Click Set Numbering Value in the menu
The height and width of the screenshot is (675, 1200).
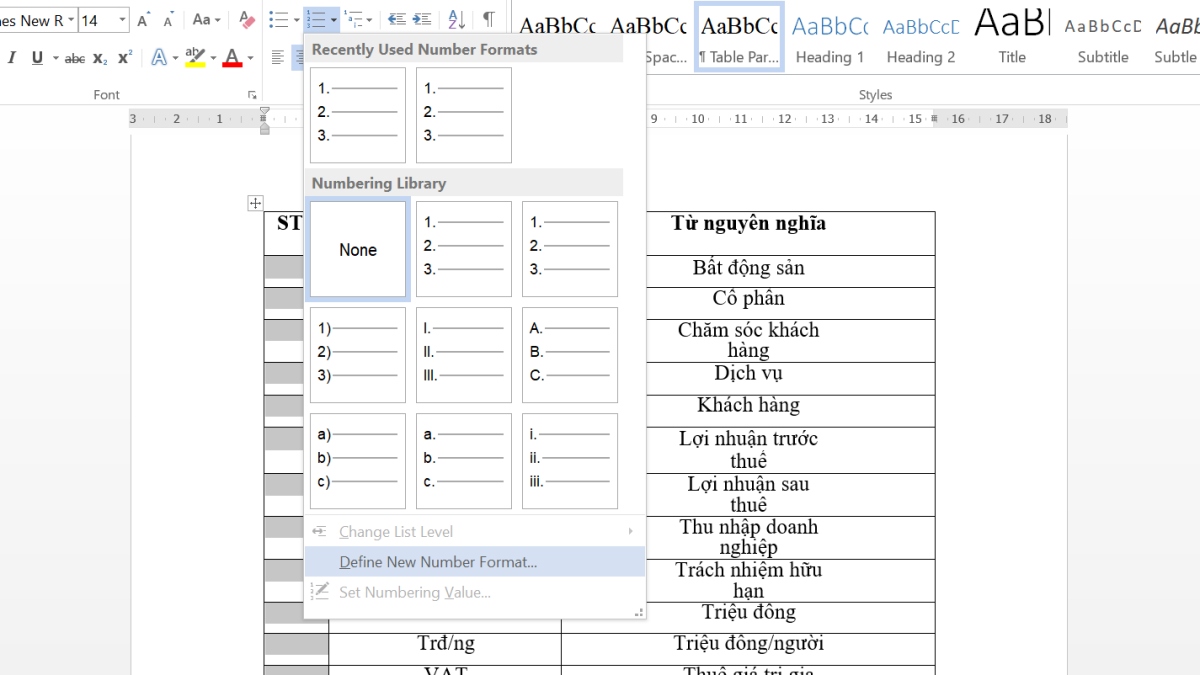click(x=416, y=591)
